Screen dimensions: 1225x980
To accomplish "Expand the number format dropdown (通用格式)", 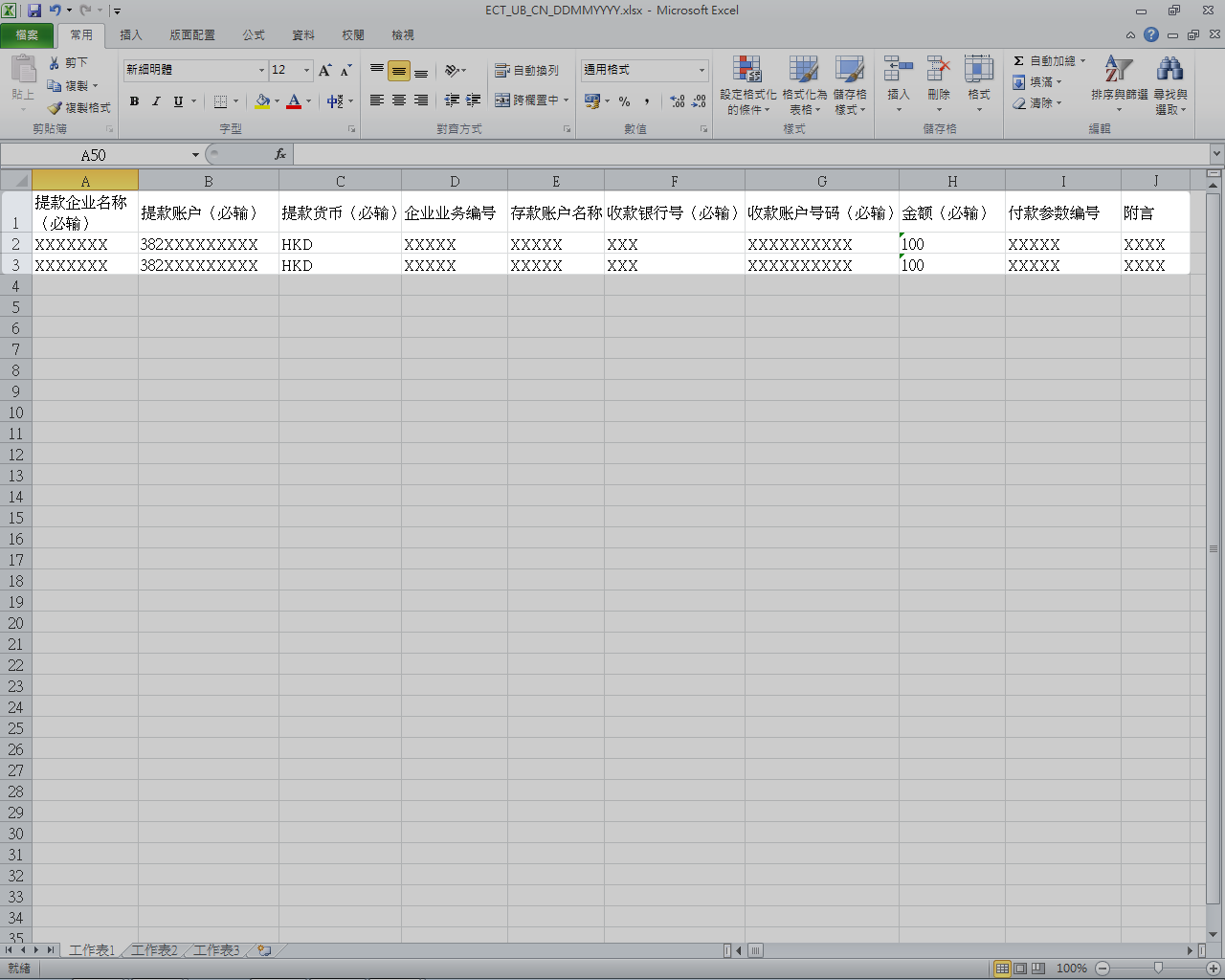I will [702, 70].
